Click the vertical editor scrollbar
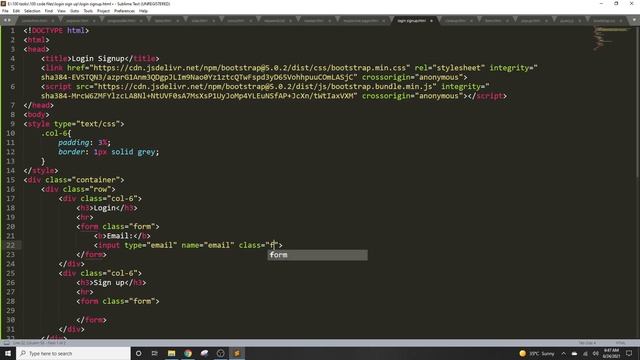 click(x=638, y=102)
